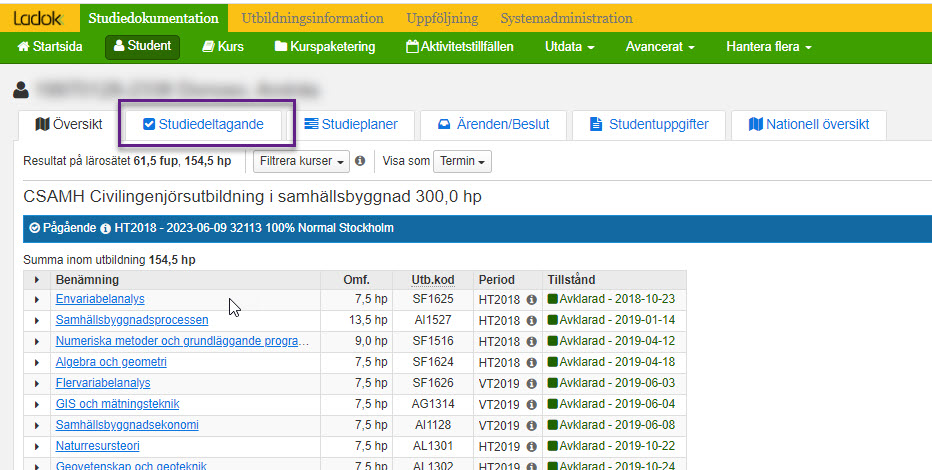Open the Visa som Termin dropdown
Screen dimensions: 932x470
click(x=462, y=162)
